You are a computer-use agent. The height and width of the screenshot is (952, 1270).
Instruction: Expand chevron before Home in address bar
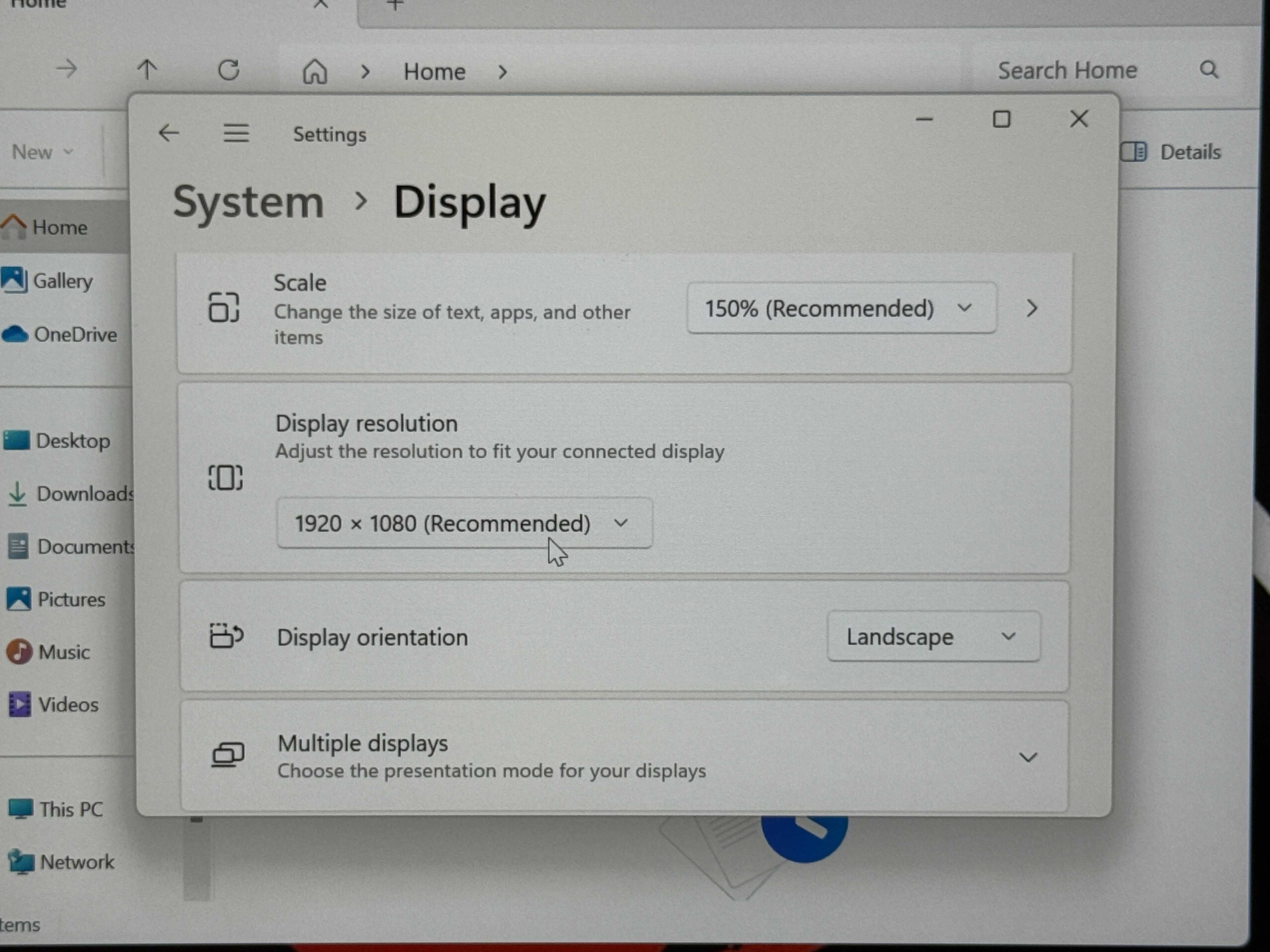[365, 72]
